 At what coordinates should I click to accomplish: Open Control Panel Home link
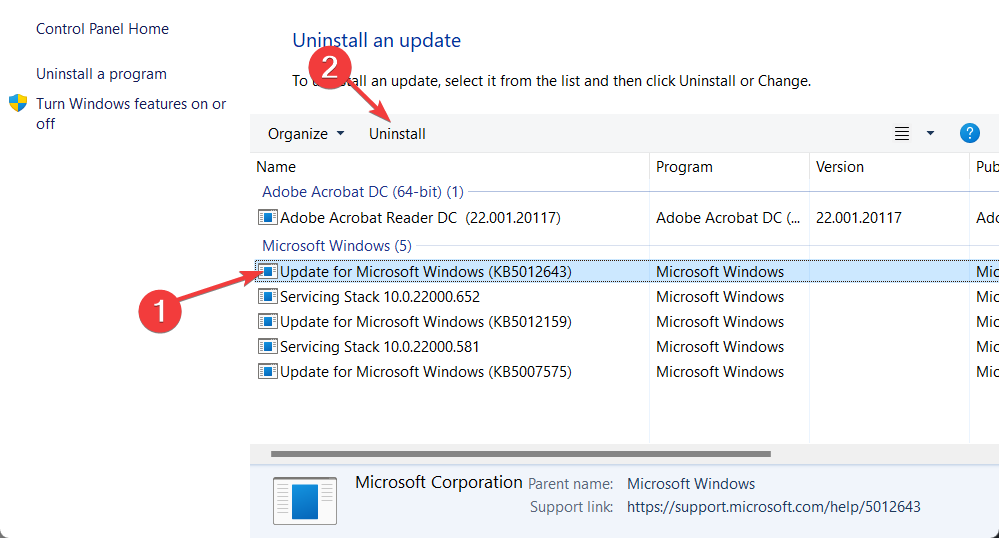[102, 29]
